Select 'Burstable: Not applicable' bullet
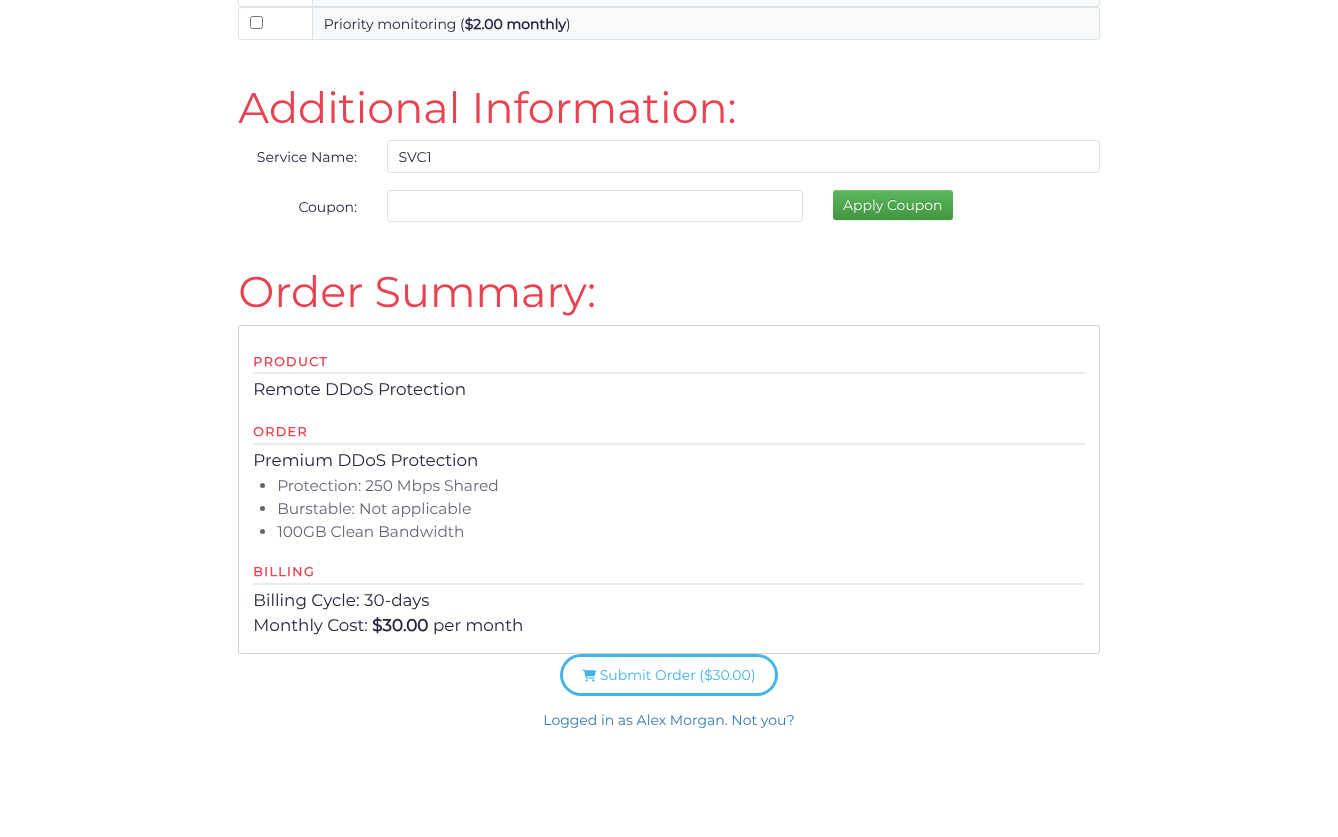This screenshot has height=837, width=1338. click(x=374, y=509)
